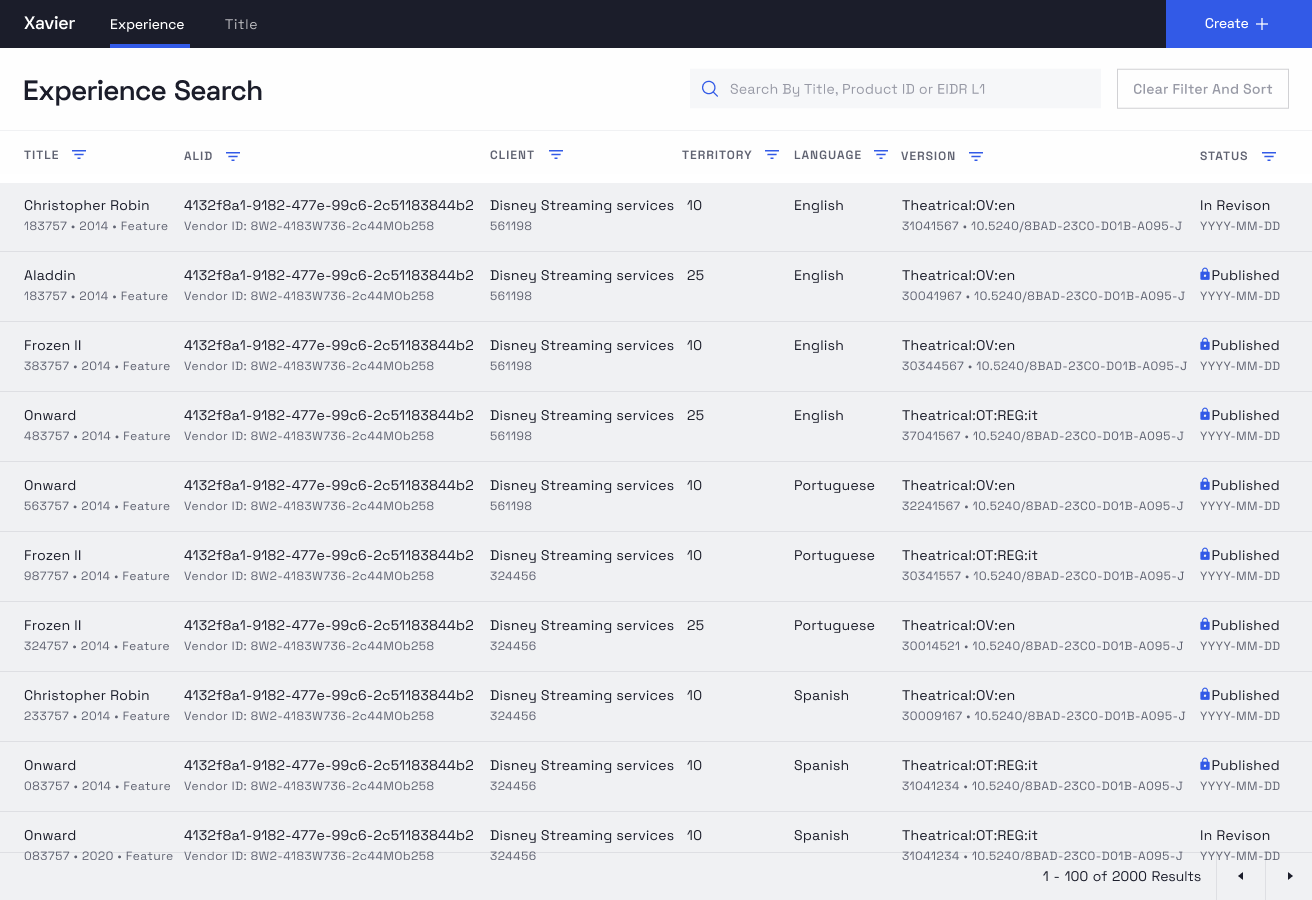Click the LANGUAGE column header label
Image resolution: width=1312 pixels, height=900 pixels.
pyautogui.click(x=828, y=155)
